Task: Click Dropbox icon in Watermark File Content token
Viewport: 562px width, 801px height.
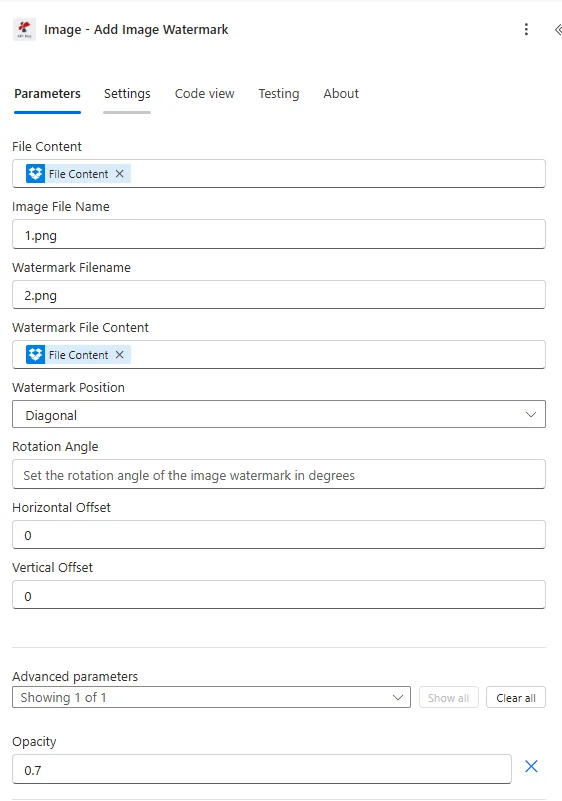Action: (35, 355)
